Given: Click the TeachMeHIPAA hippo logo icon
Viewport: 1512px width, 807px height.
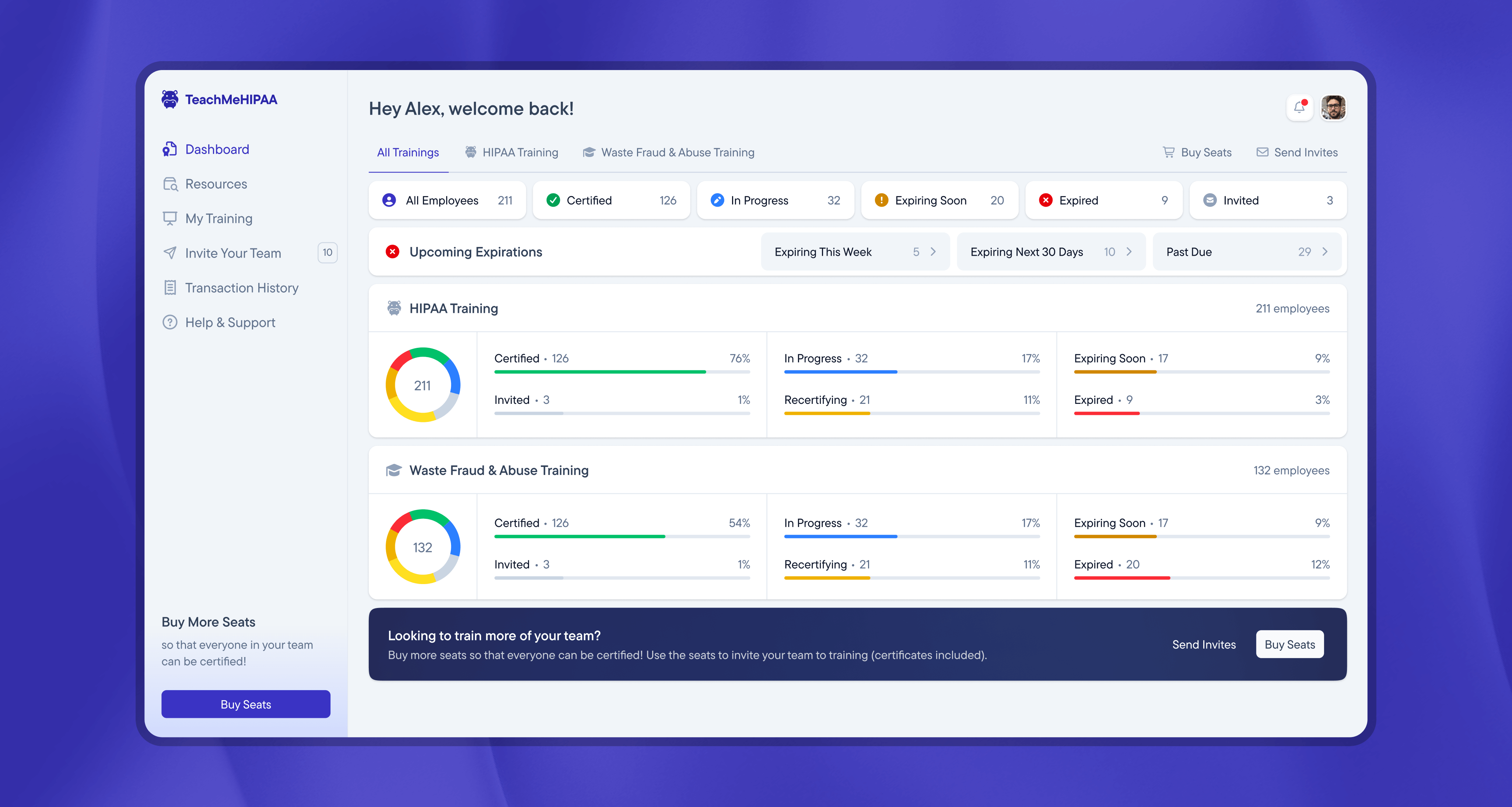Looking at the screenshot, I should [169, 99].
